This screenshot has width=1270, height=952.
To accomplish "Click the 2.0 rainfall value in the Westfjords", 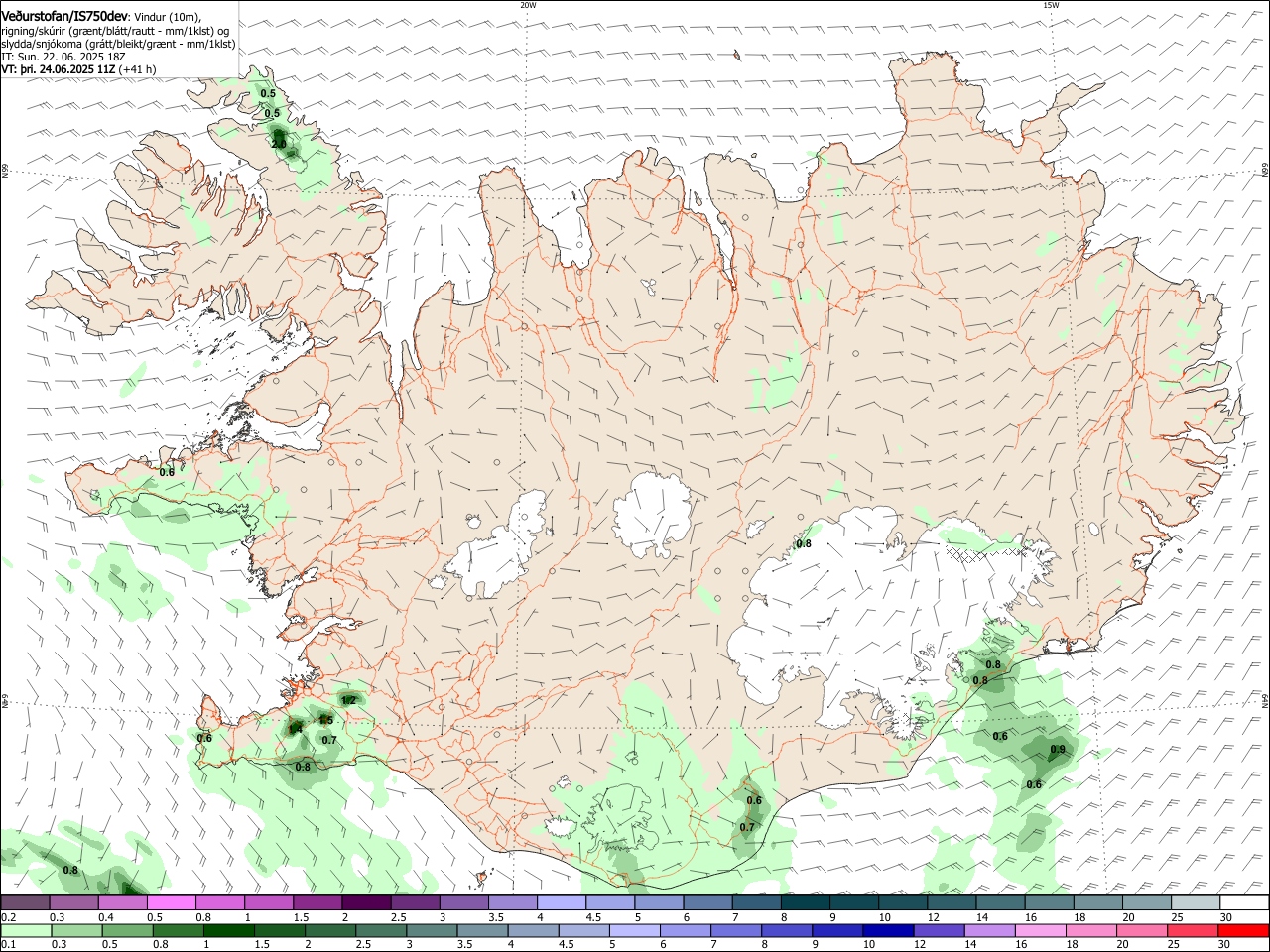I will [x=279, y=145].
